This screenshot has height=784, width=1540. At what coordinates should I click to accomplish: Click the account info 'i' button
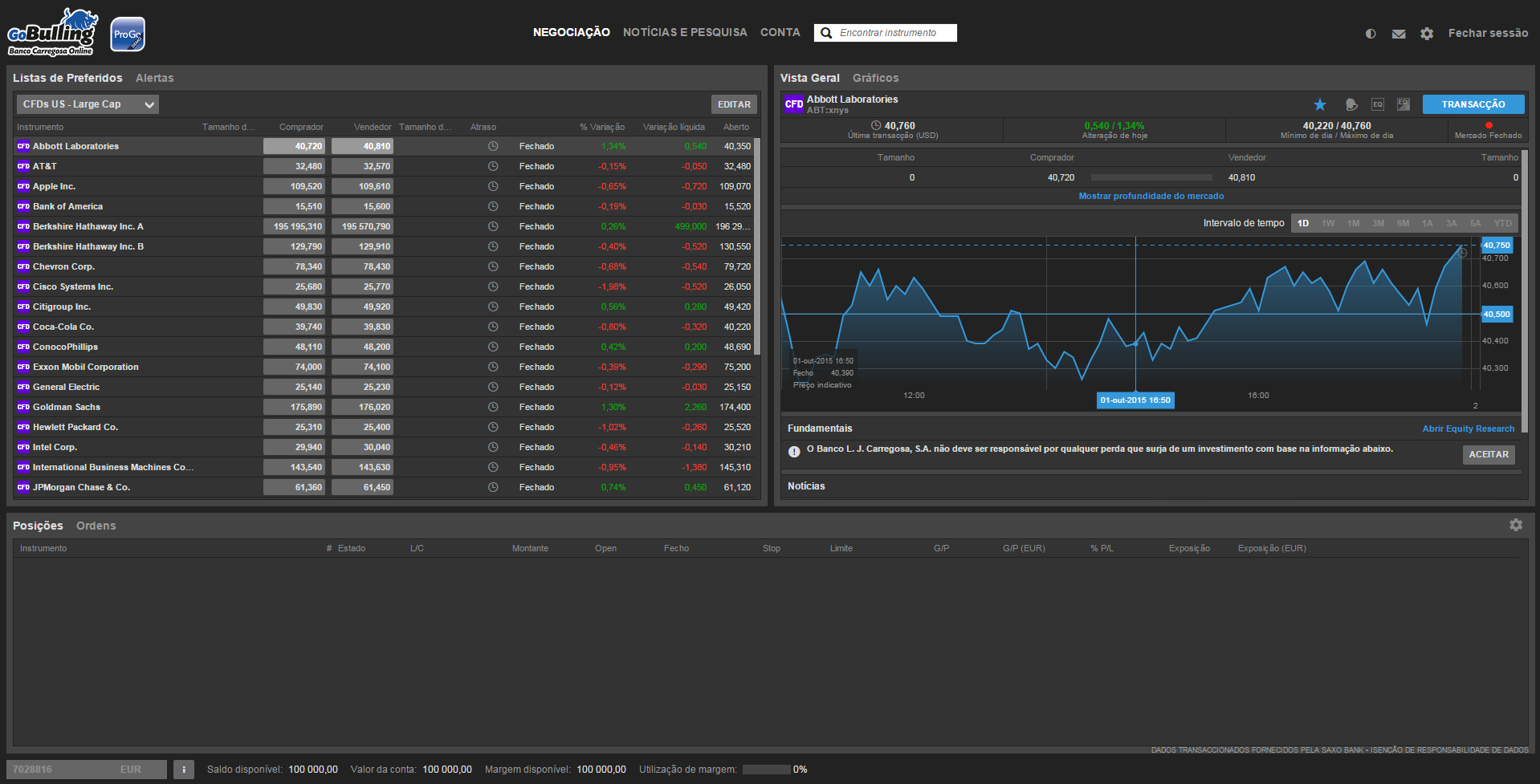point(184,770)
